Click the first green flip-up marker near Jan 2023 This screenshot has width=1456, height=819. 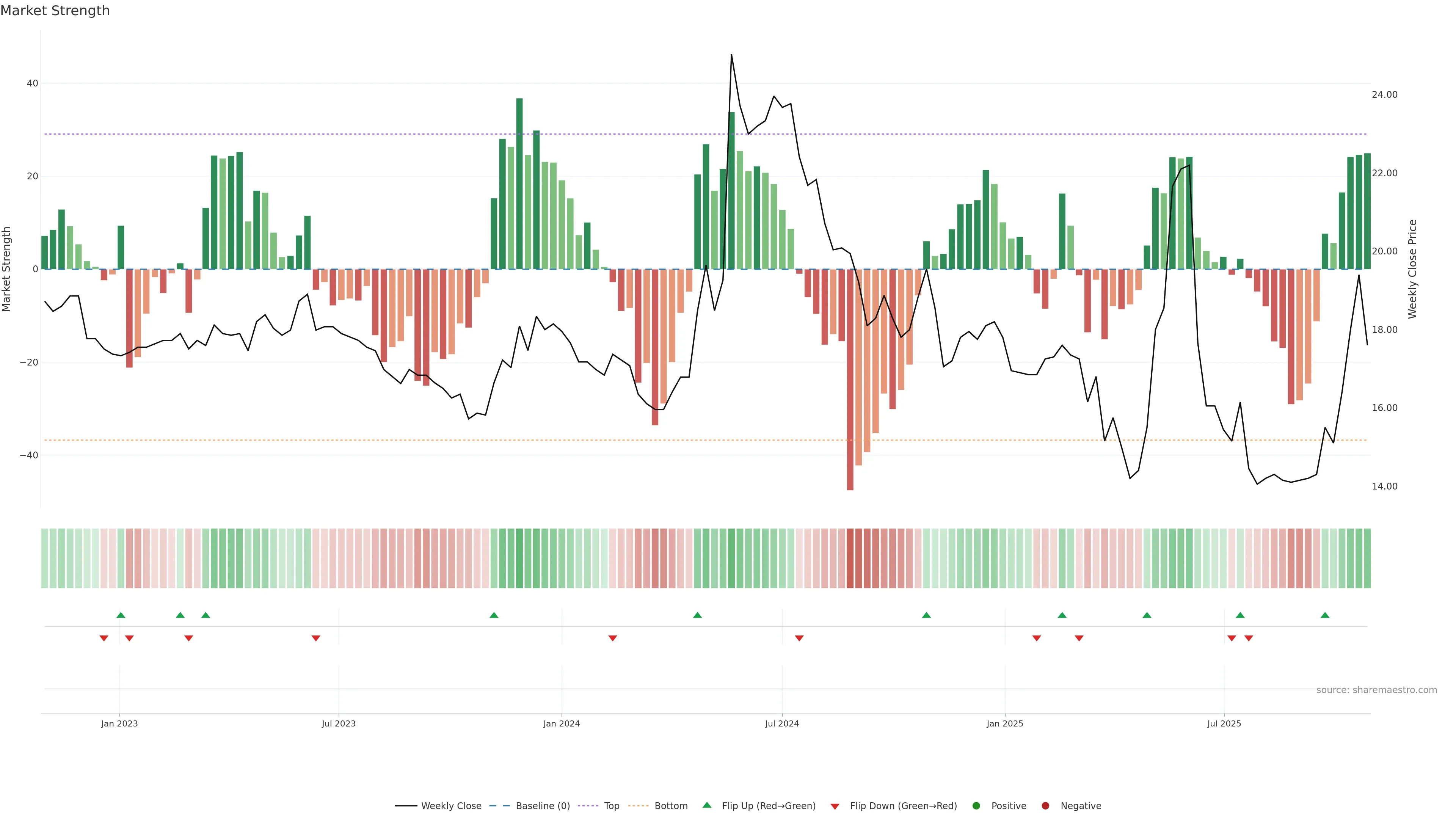tap(121, 615)
